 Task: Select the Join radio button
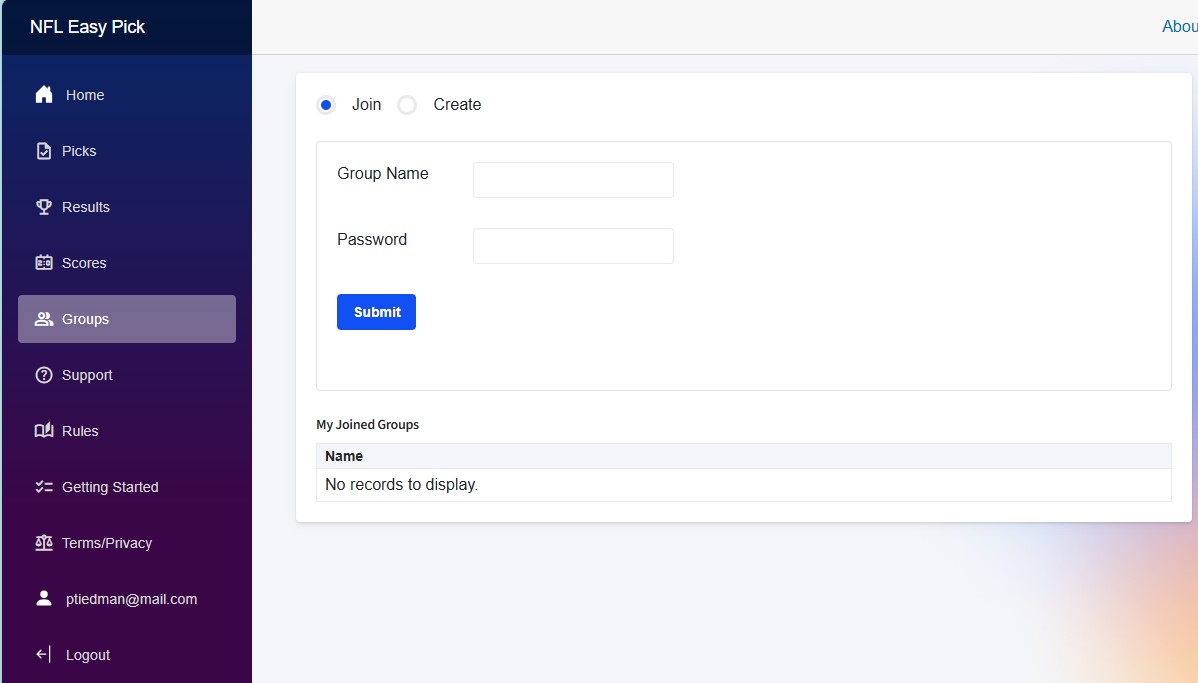(326, 104)
